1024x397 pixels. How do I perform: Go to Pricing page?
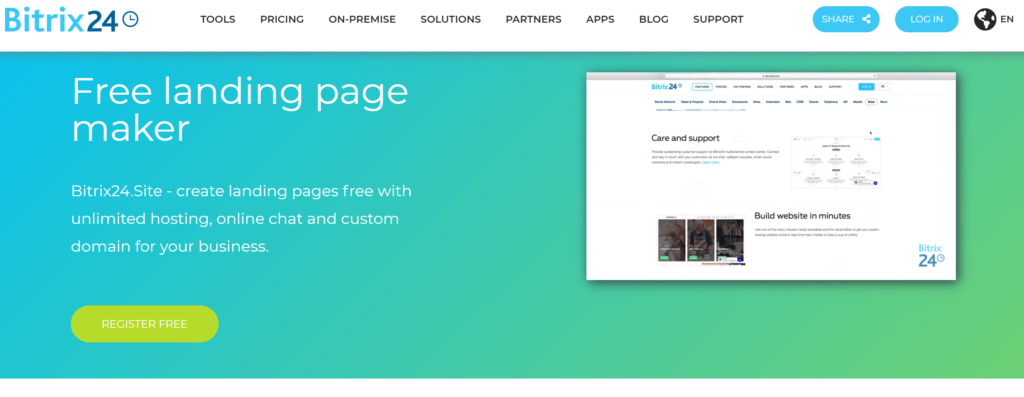(282, 20)
